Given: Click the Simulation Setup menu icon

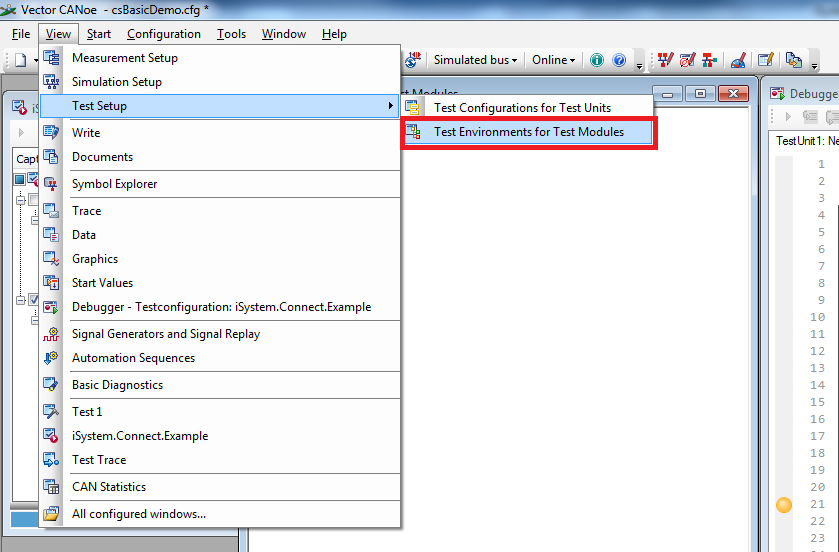Looking at the screenshot, I should [x=51, y=82].
